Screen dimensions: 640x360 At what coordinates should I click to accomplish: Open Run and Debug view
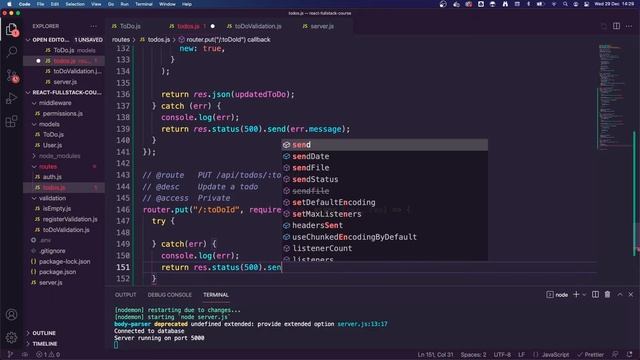coord(11,98)
